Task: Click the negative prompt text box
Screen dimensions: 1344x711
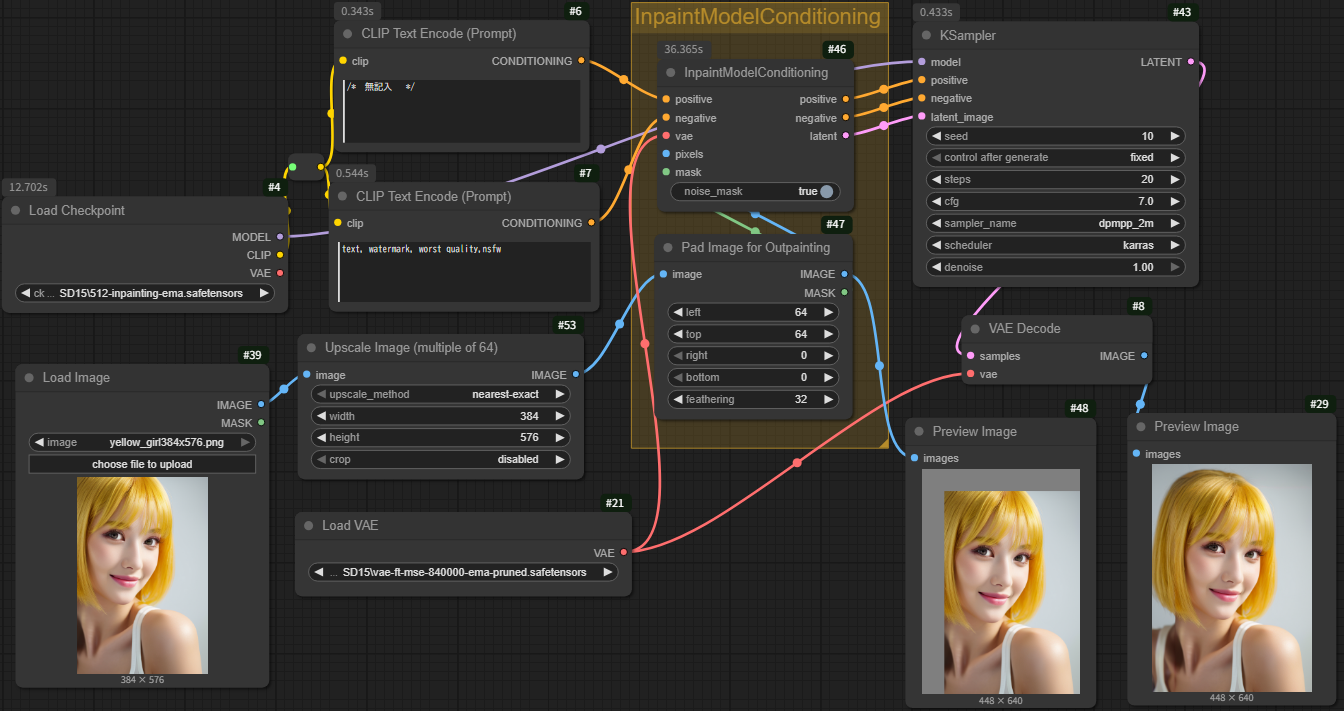Action: pyautogui.click(x=464, y=272)
